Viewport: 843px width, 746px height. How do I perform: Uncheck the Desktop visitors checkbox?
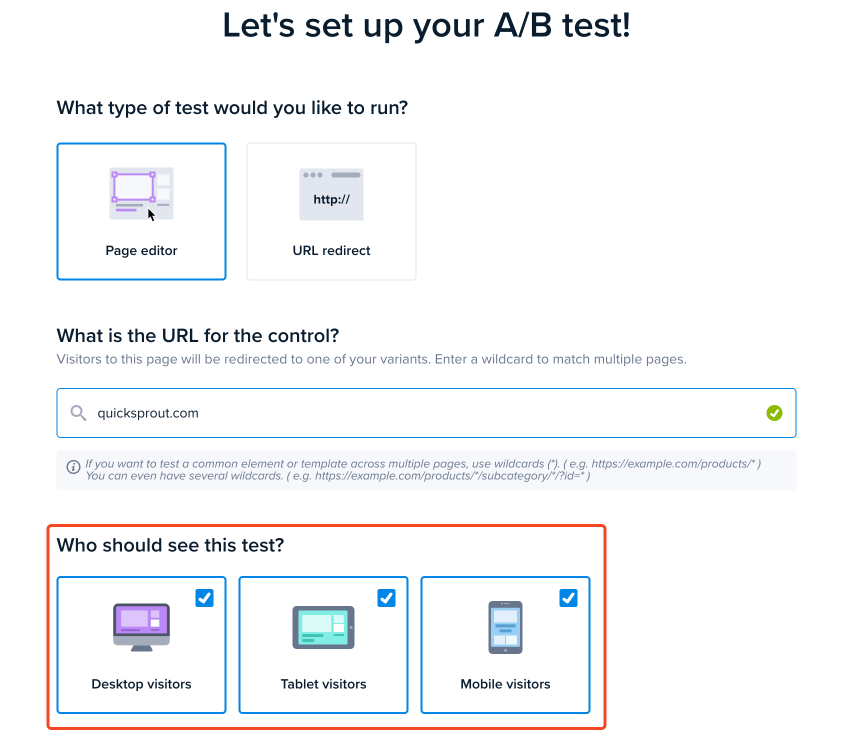click(x=204, y=598)
